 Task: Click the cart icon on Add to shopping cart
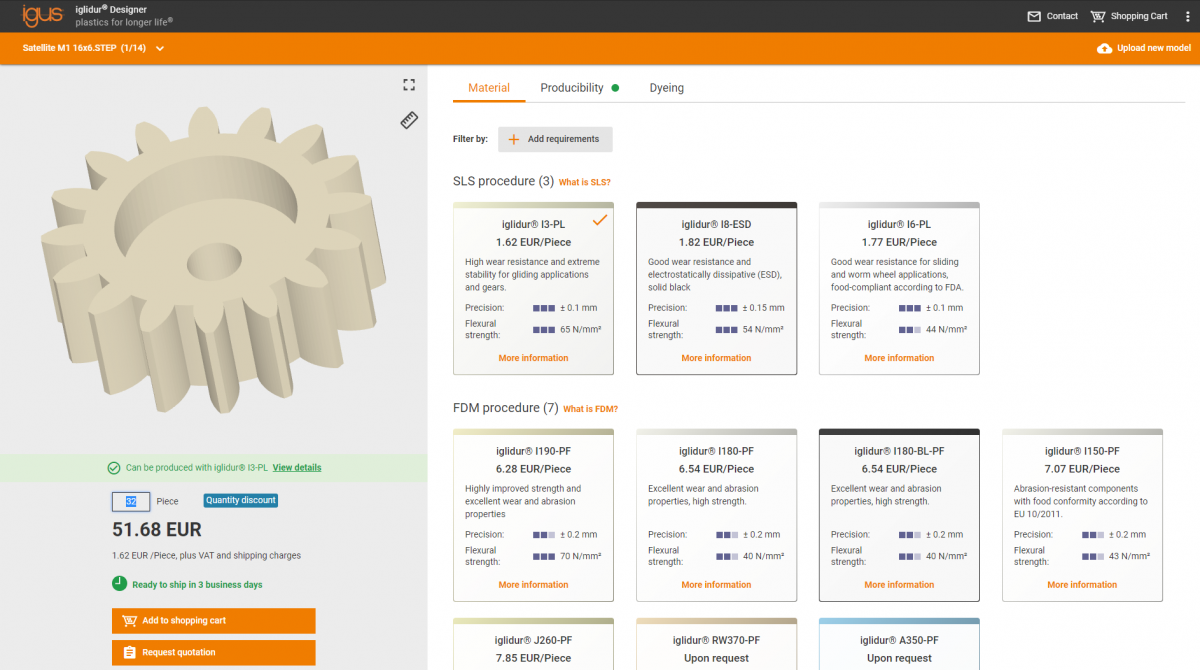129,620
